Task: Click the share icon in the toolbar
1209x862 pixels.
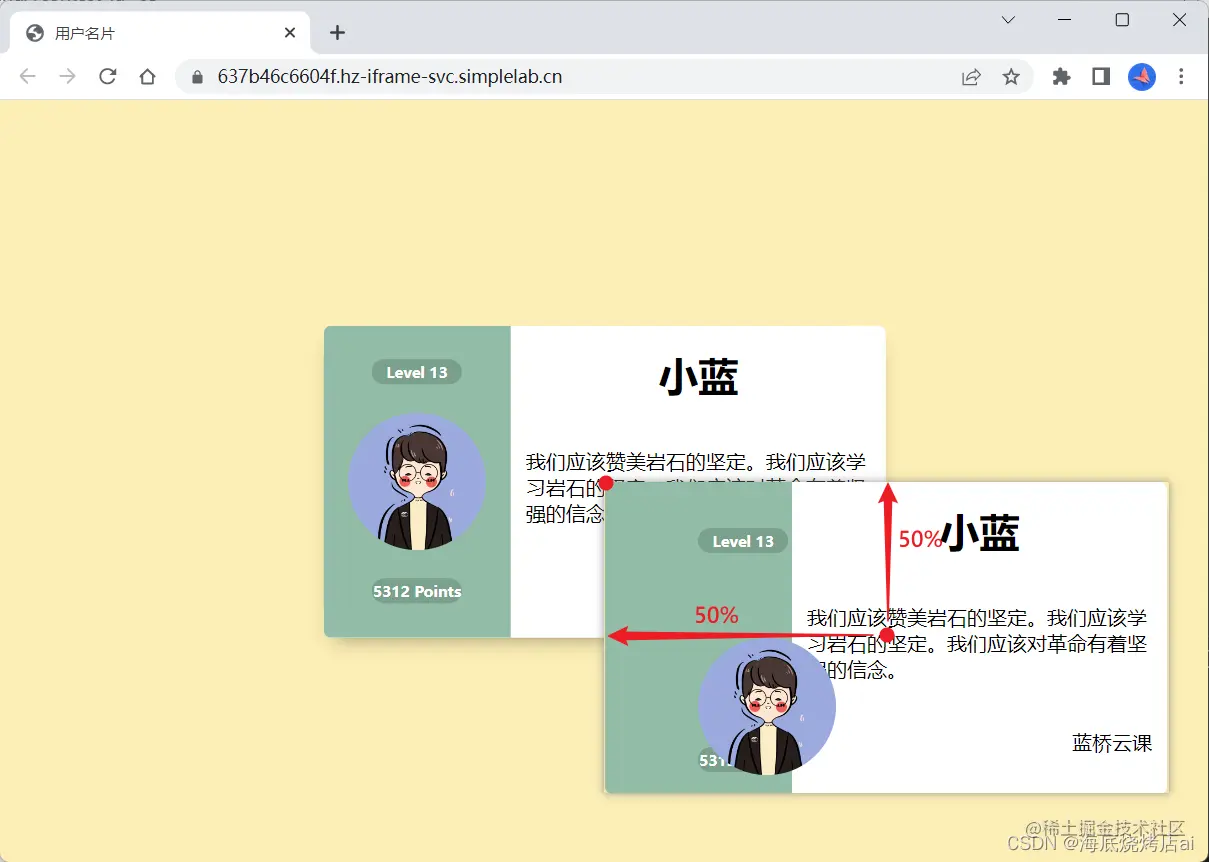Action: pos(970,76)
